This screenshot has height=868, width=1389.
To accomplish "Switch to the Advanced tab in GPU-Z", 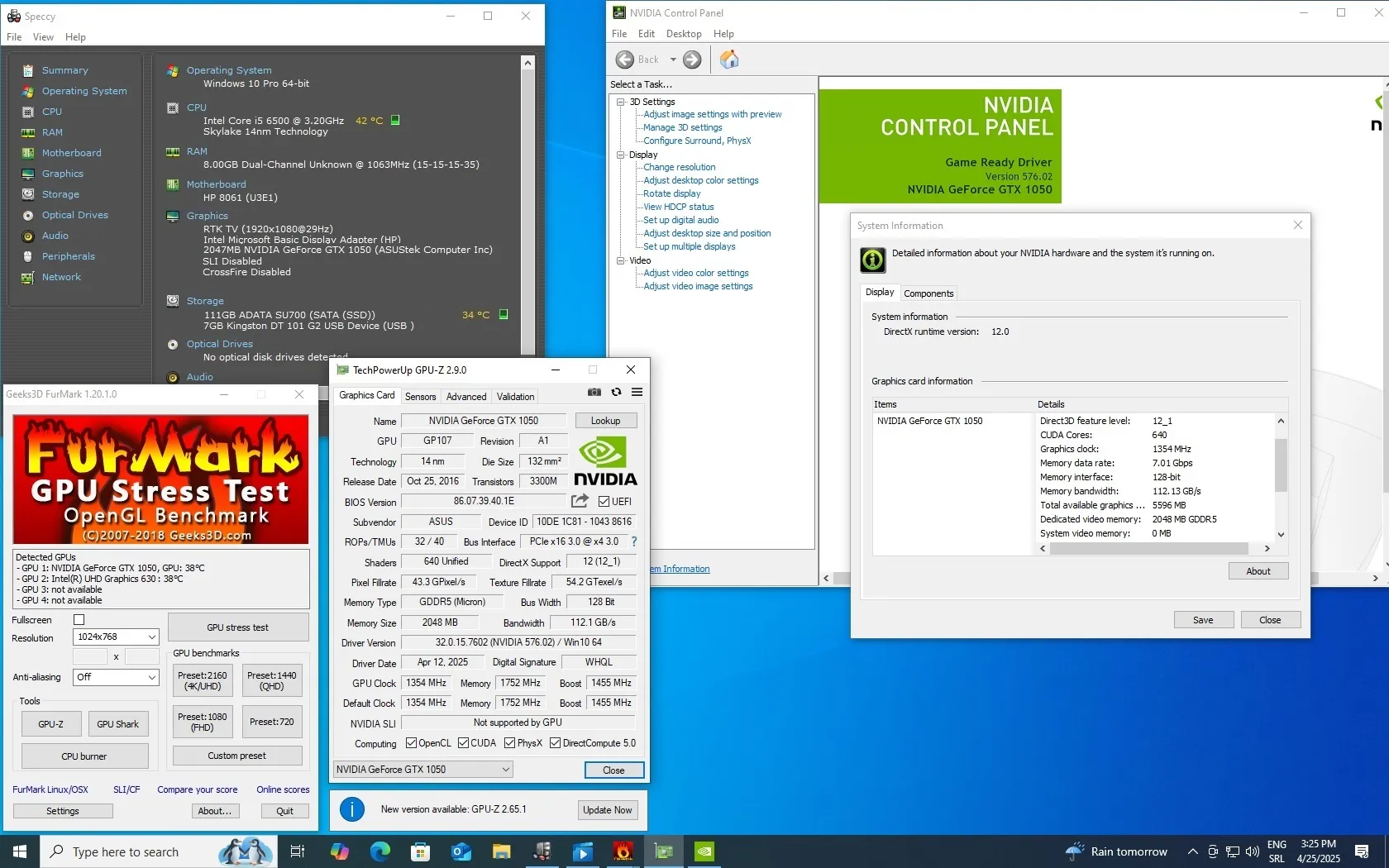I will coord(466,397).
